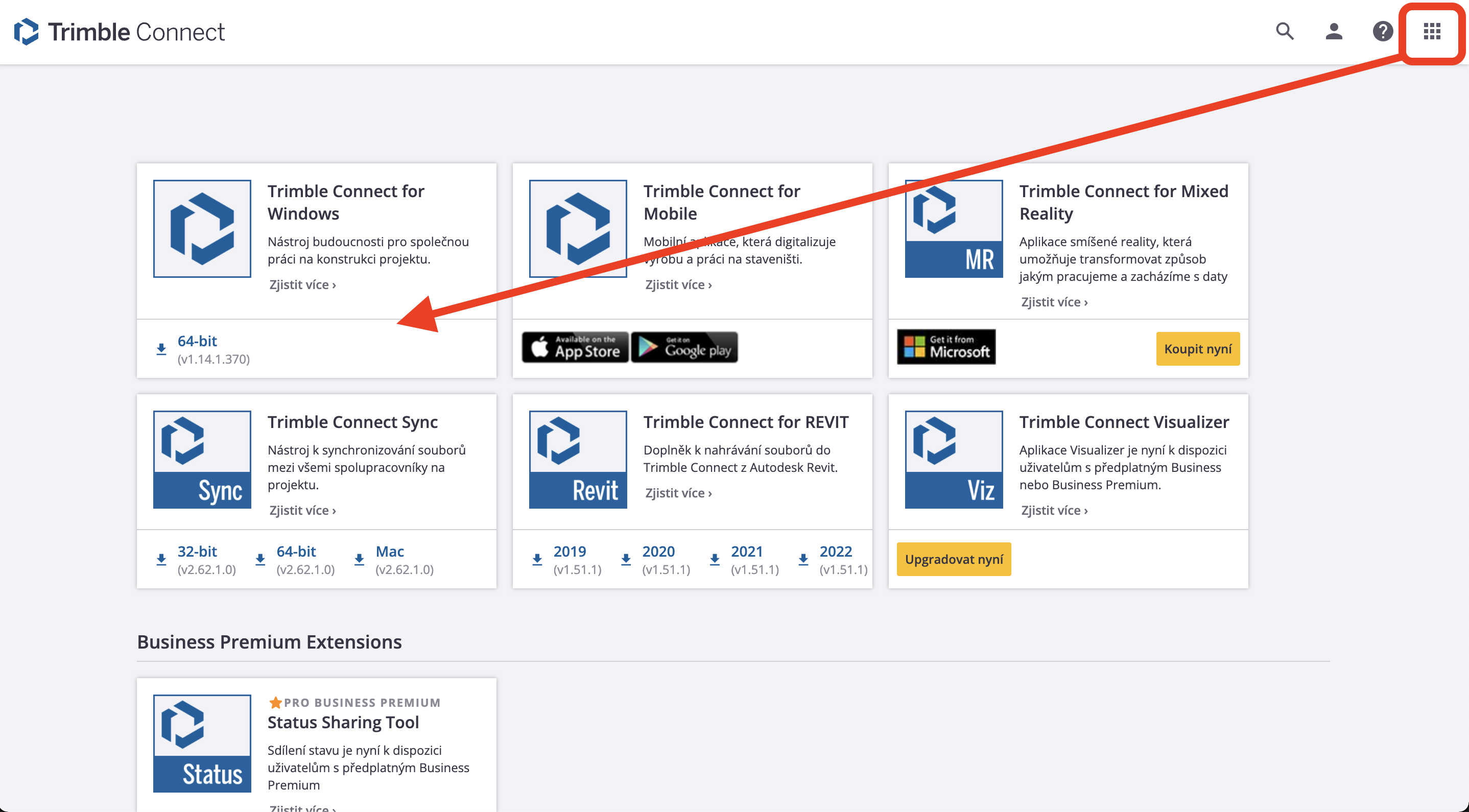
Task: Click the PRO BUSINESS PREMIUM star badge
Action: point(354,703)
